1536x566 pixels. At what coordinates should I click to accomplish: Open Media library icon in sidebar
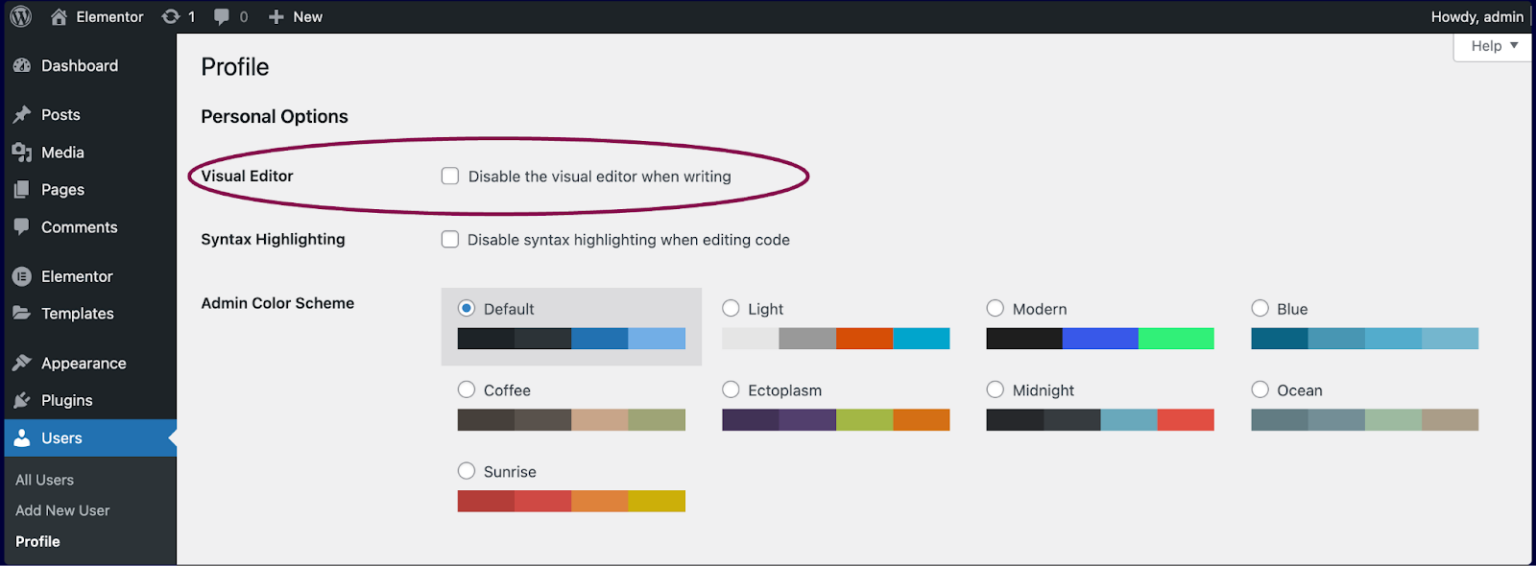pyautogui.click(x=22, y=153)
